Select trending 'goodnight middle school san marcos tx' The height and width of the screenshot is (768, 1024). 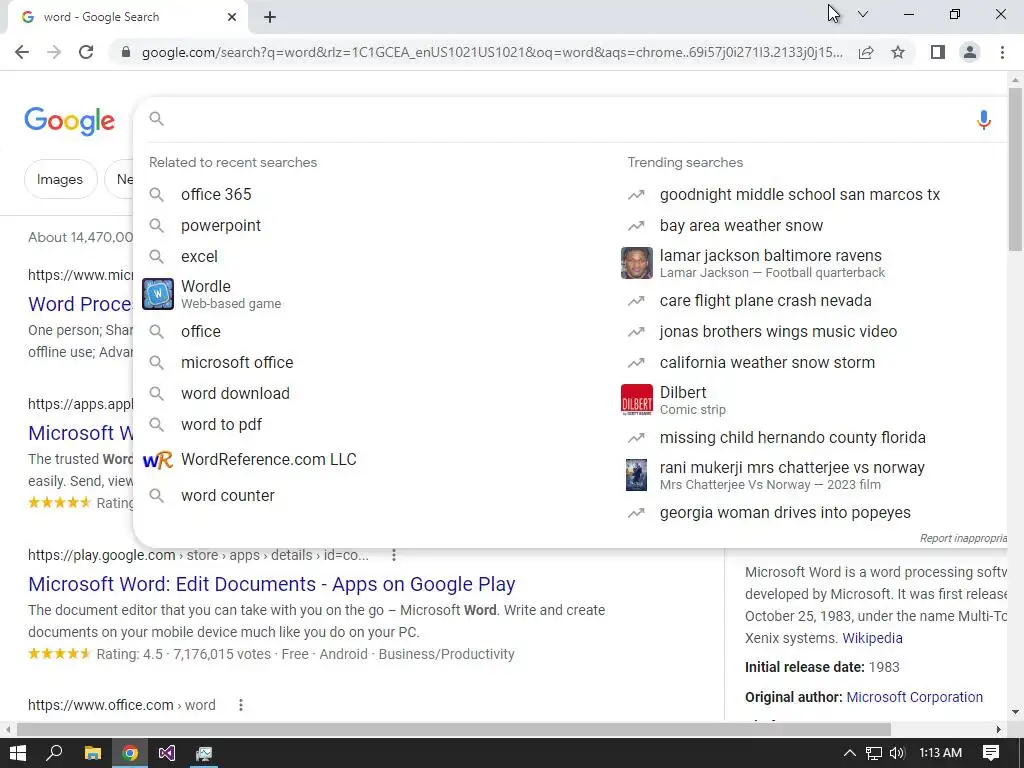tap(799, 195)
